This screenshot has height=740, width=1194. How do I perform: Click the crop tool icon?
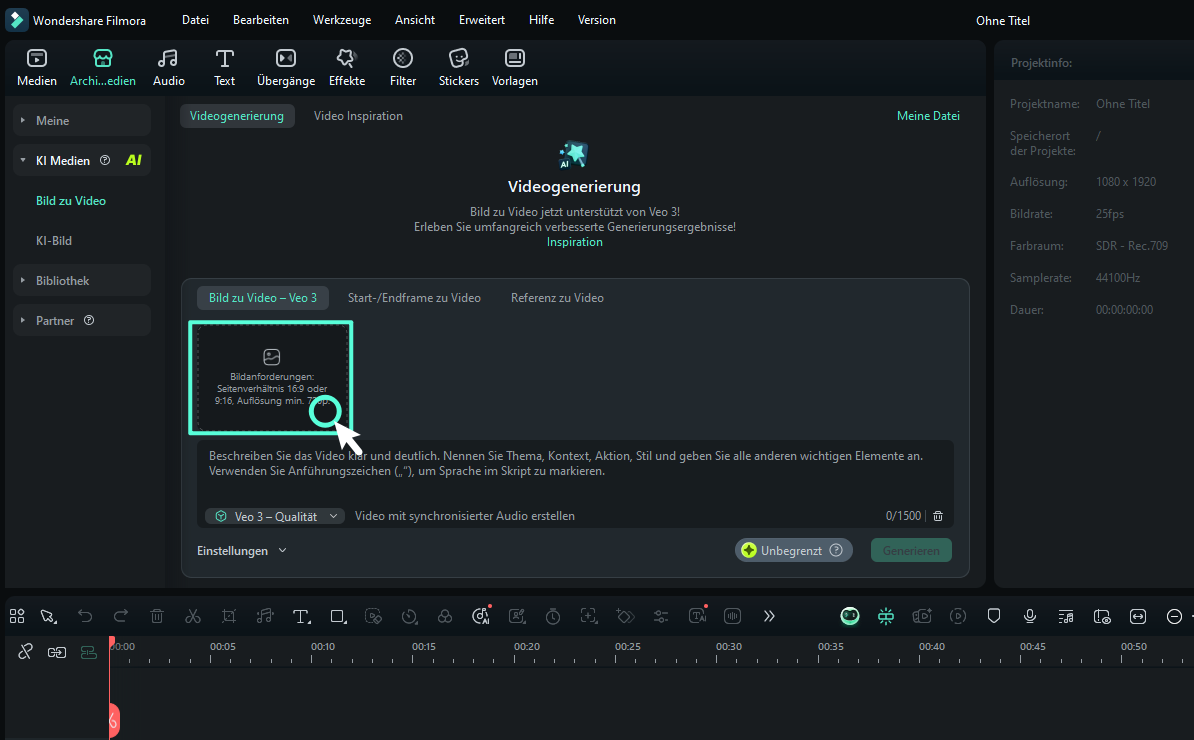[228, 616]
